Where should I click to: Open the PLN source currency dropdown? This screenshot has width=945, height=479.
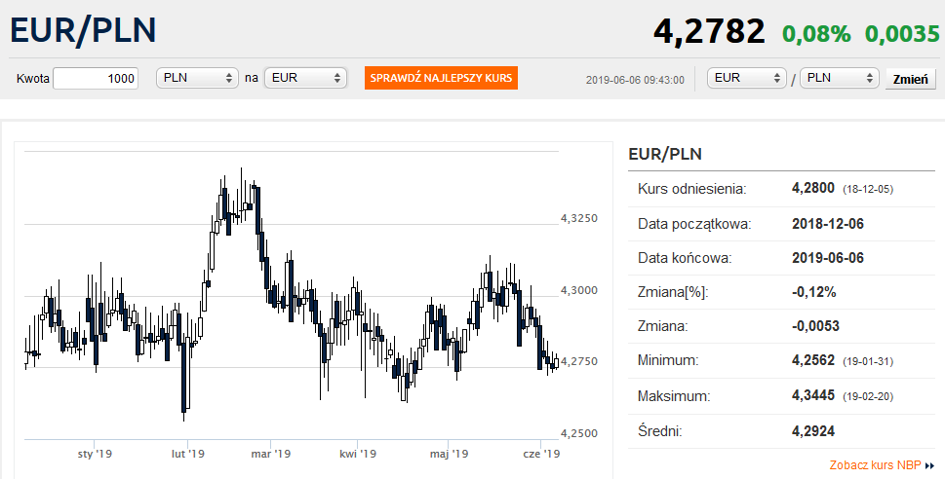tap(197, 78)
